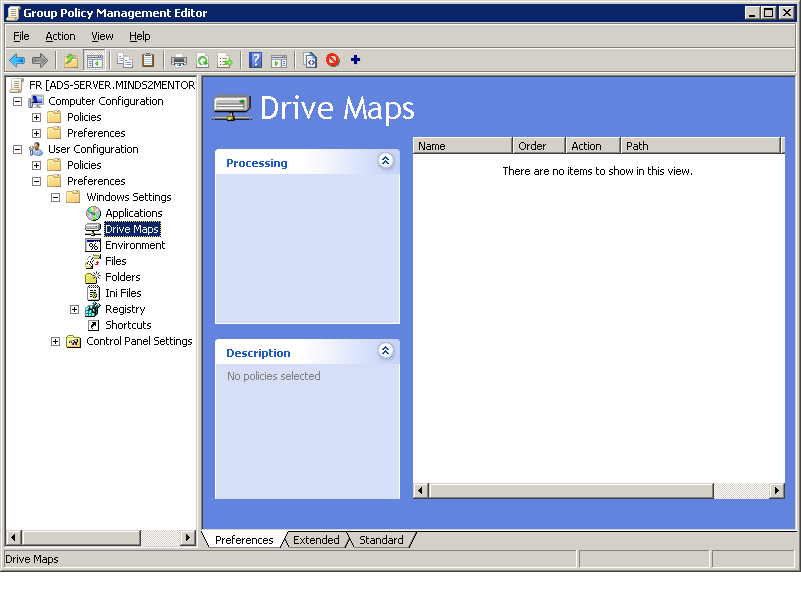Go up one level with folder icon
801x614 pixels.
pyautogui.click(x=71, y=60)
